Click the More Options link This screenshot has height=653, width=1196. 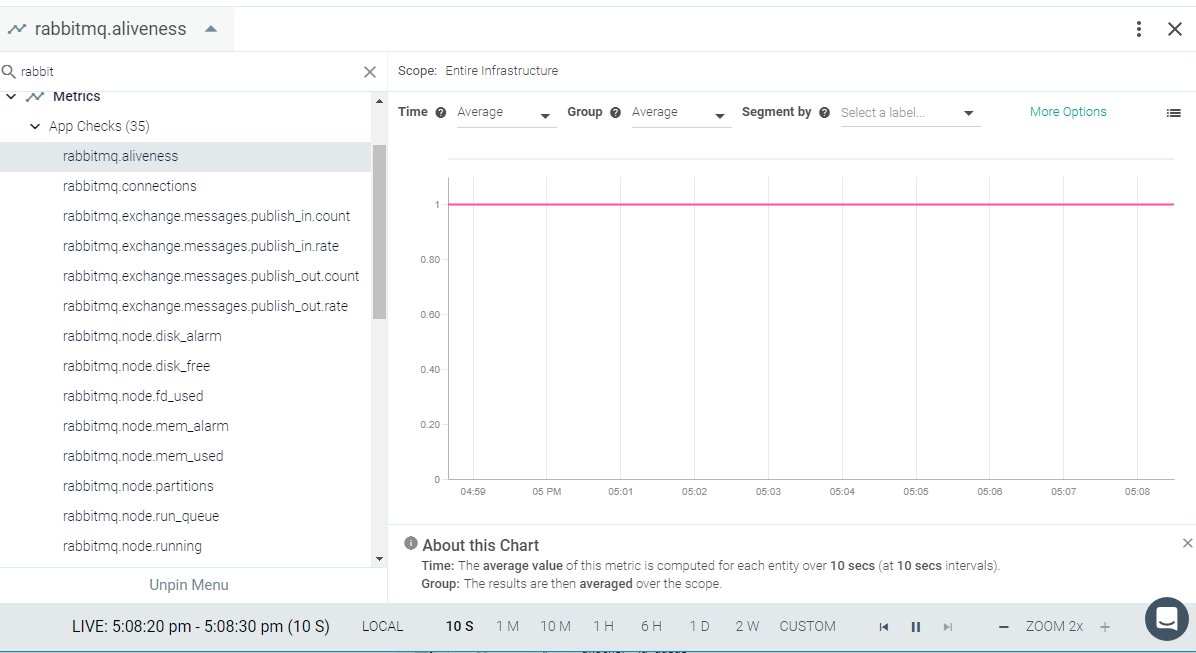[1068, 112]
